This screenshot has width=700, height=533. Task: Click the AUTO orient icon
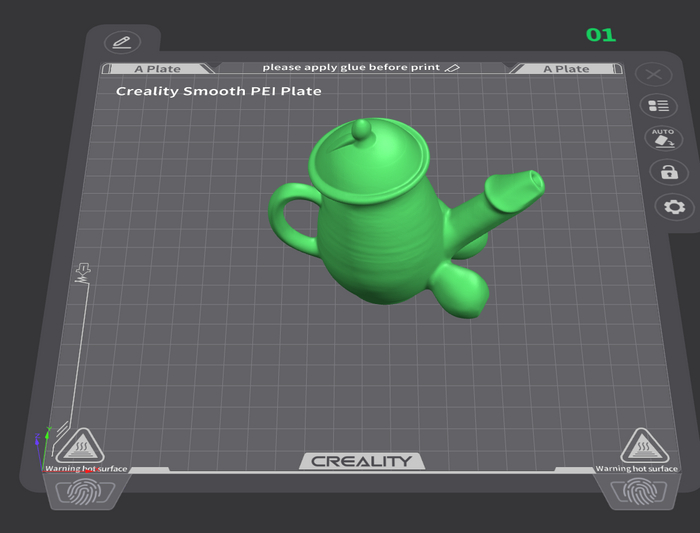(x=662, y=138)
